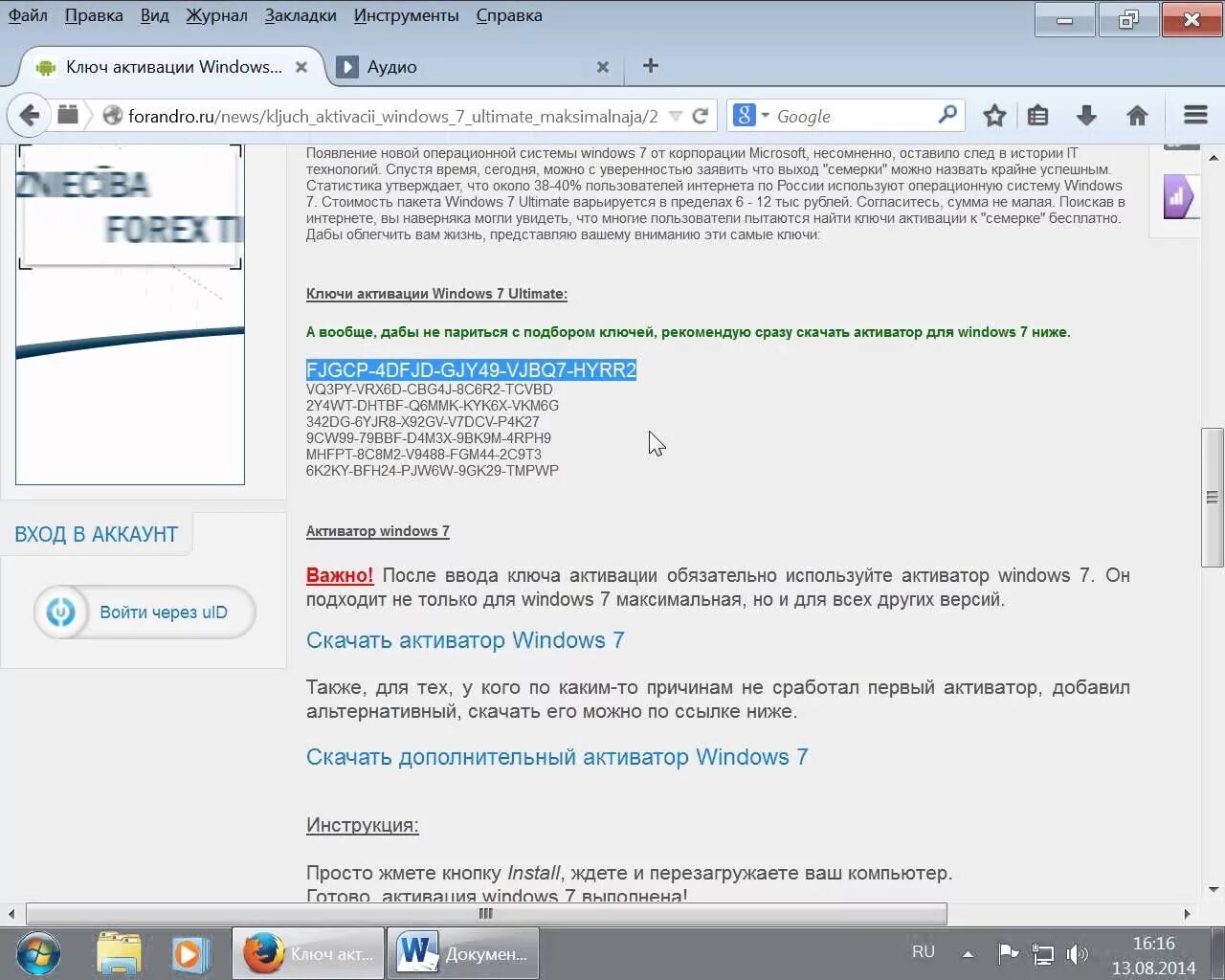
Task: Open the Файл menu
Action: [x=28, y=15]
